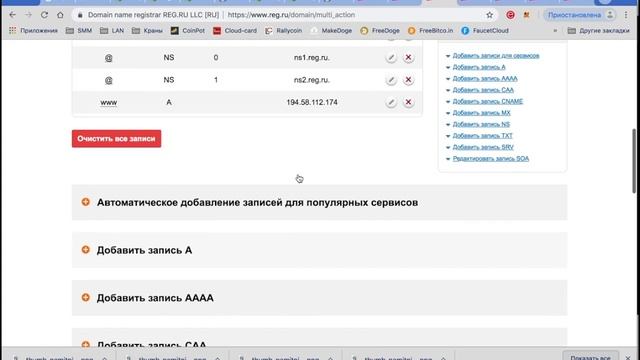The height and width of the screenshot is (360, 640).
Task: Open the FreeDoge bookmark
Action: (380, 31)
